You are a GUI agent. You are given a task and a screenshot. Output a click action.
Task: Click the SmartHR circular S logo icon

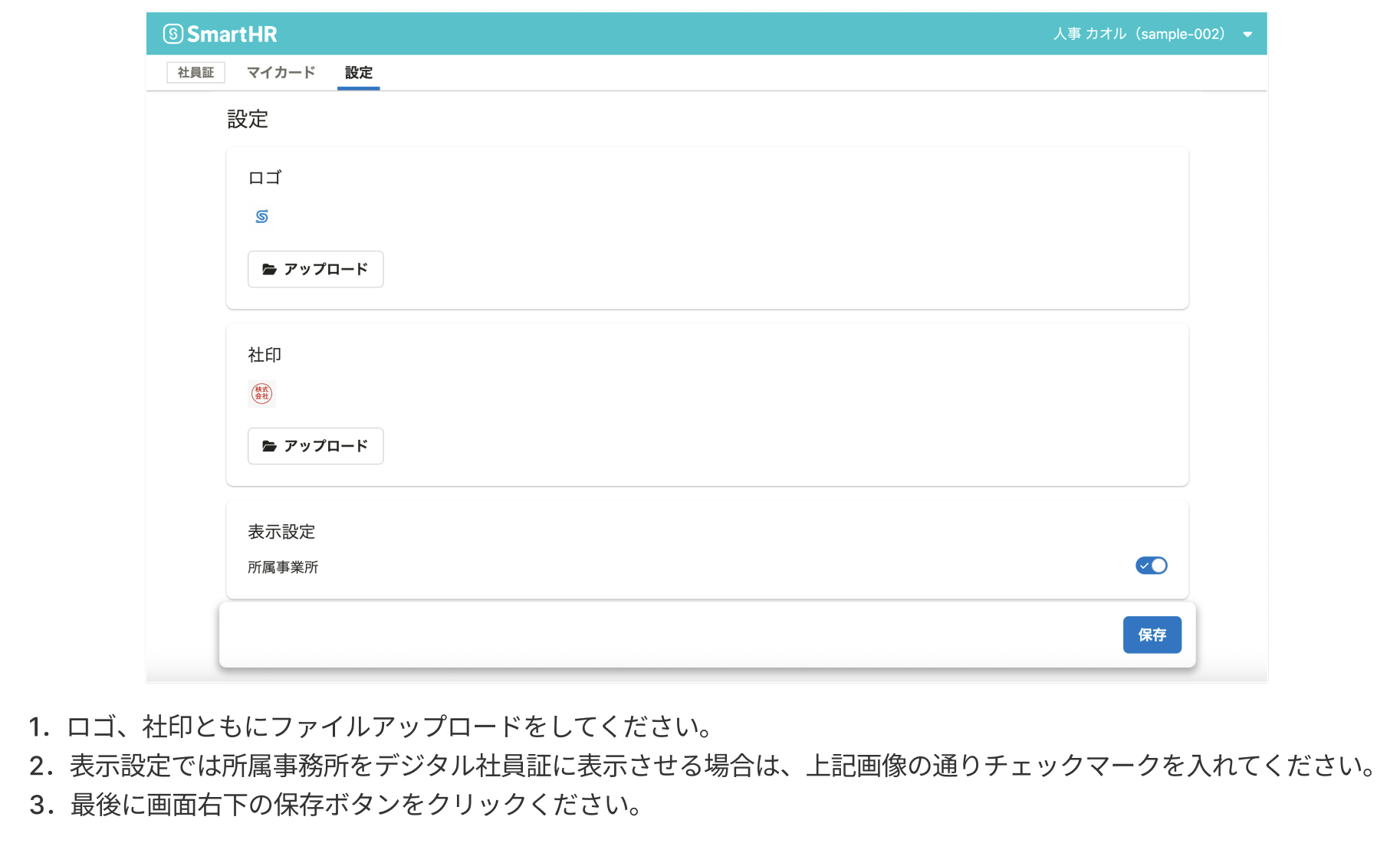173,34
